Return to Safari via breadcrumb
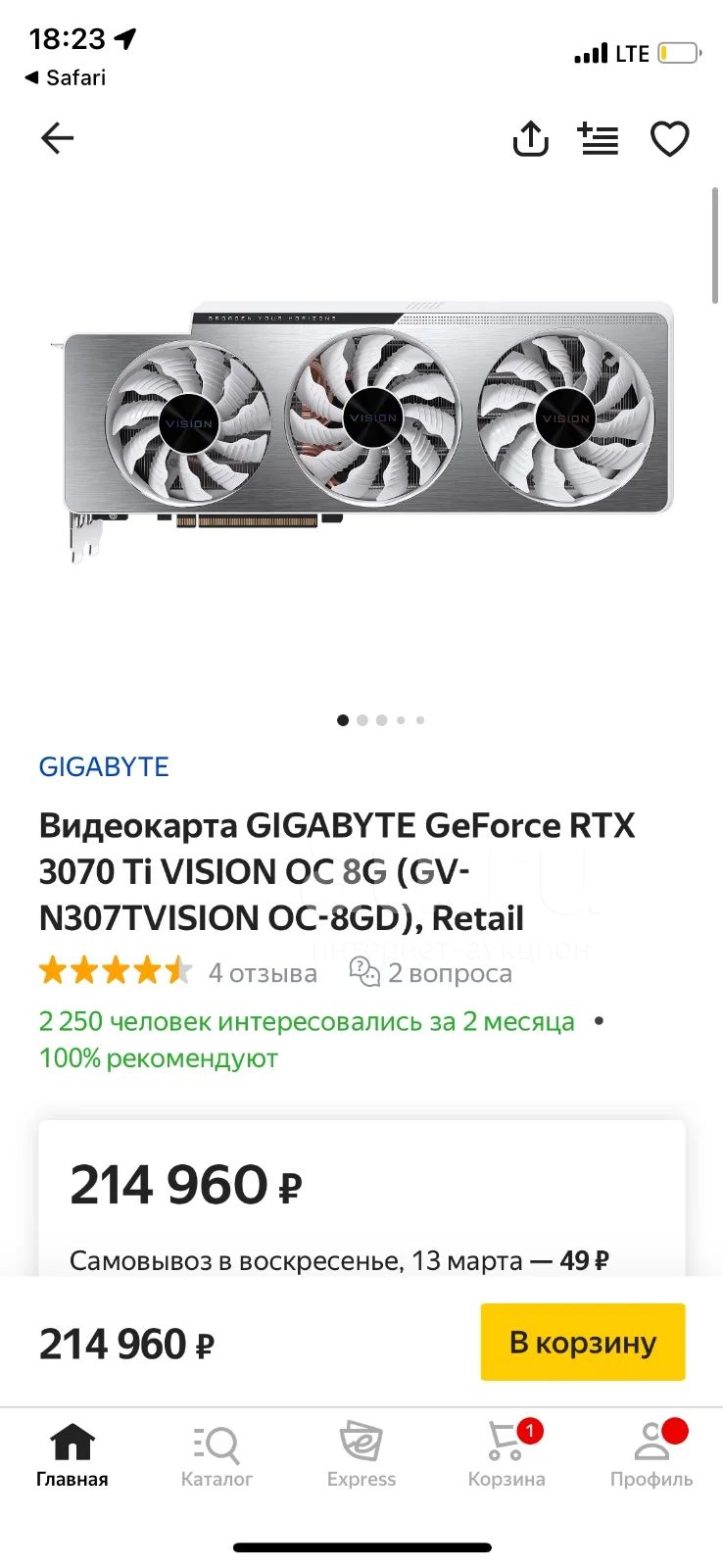The image size is (723, 1568). (65, 77)
